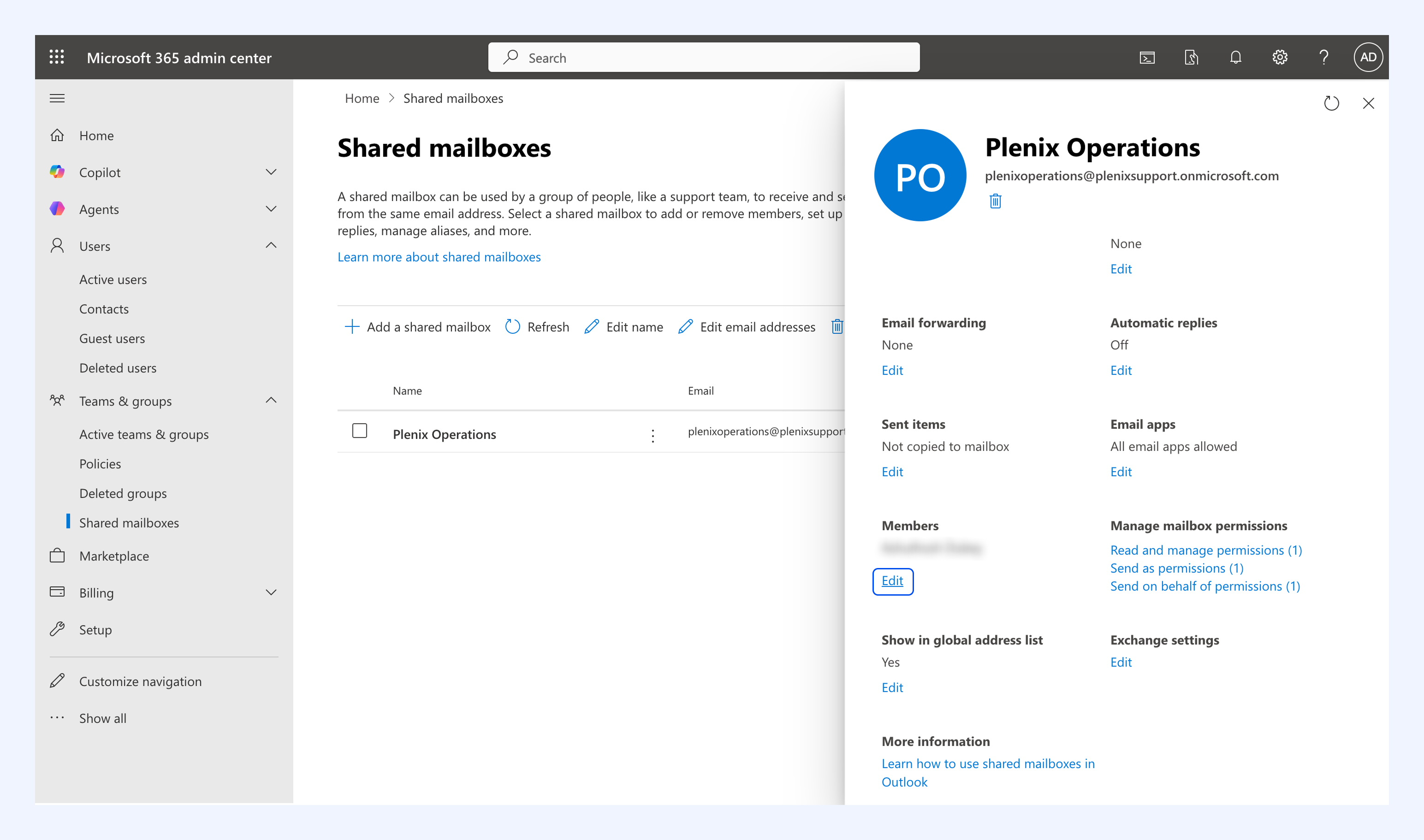Collapse the navigation hamburger menu

click(57, 99)
